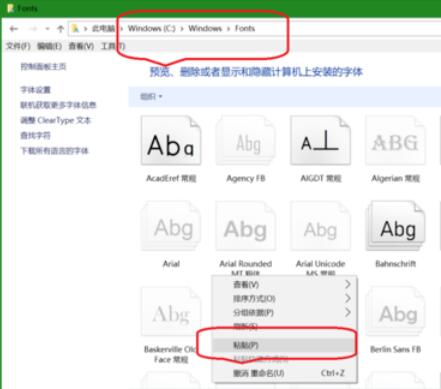Open 查找字符 sidebar link
The height and width of the screenshot is (389, 441).
pos(35,135)
